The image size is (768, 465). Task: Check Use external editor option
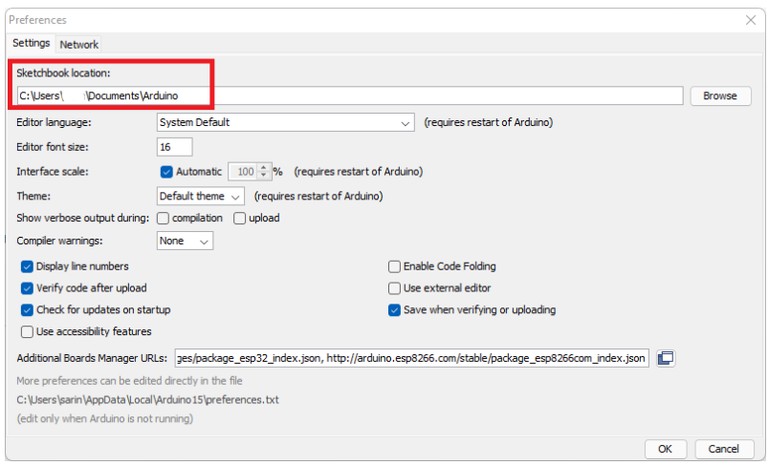395,288
